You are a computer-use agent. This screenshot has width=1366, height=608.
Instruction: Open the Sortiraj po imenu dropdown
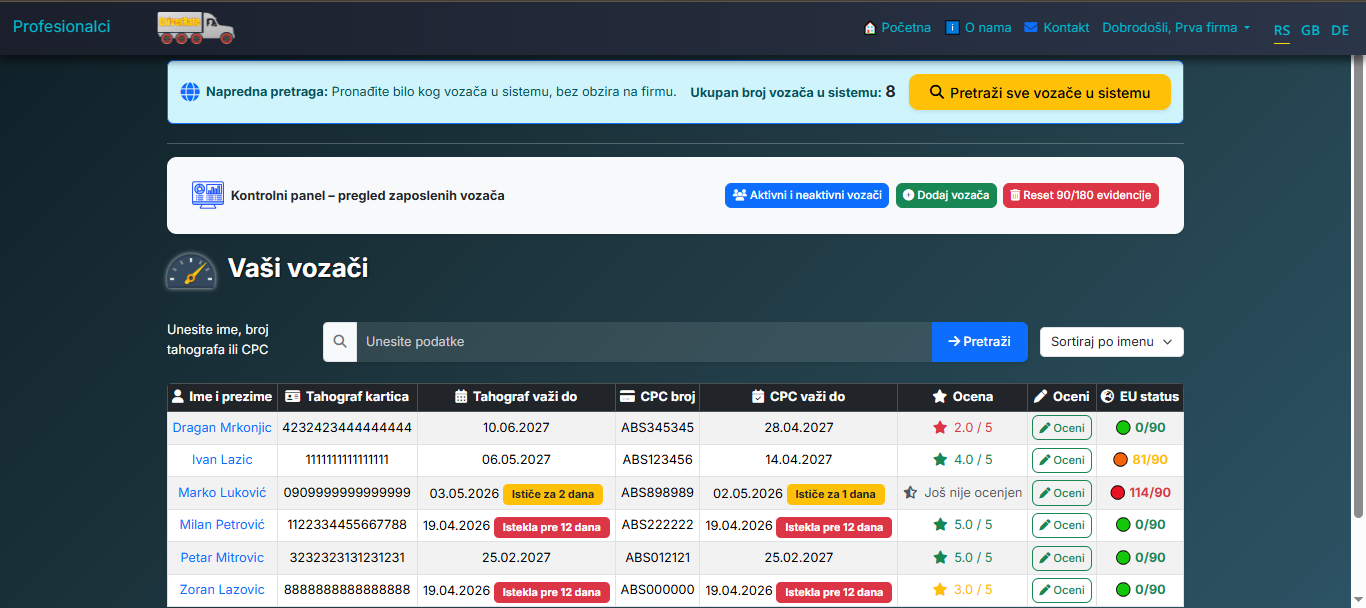[x=1112, y=342]
